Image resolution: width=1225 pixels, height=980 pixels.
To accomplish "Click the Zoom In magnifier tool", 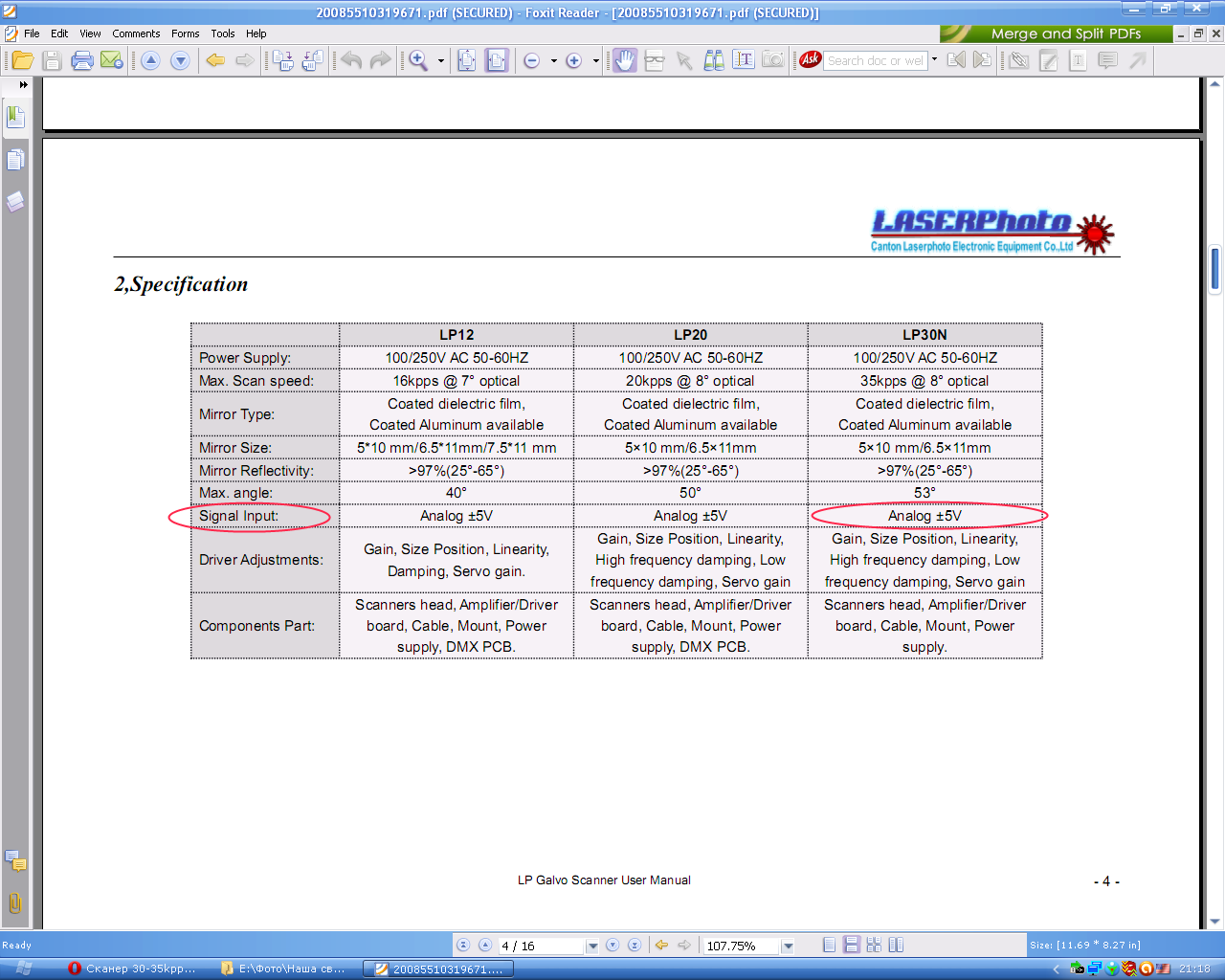I will 419,60.
